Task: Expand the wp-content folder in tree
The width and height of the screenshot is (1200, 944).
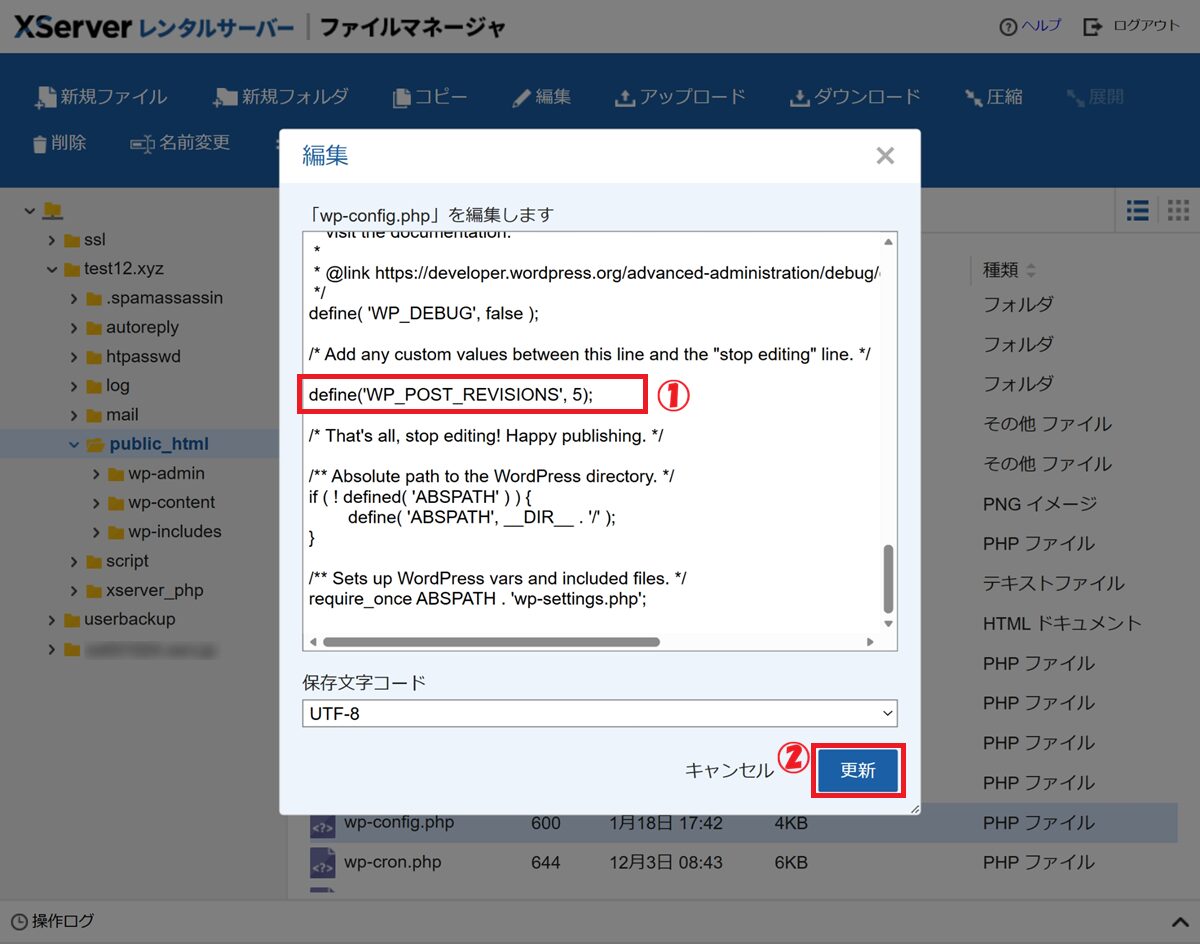Action: (96, 503)
